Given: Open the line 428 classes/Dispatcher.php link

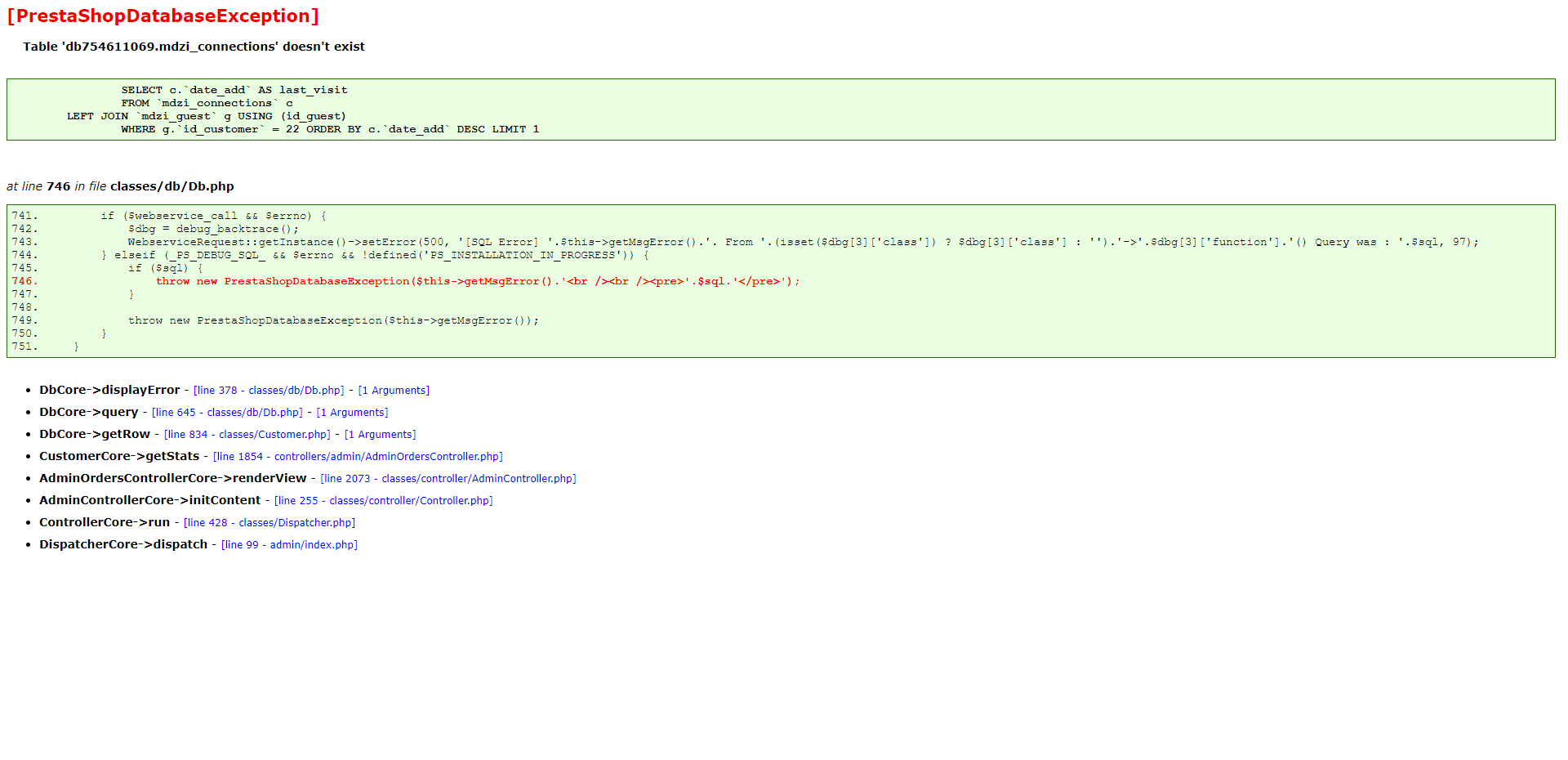Looking at the screenshot, I should point(269,523).
